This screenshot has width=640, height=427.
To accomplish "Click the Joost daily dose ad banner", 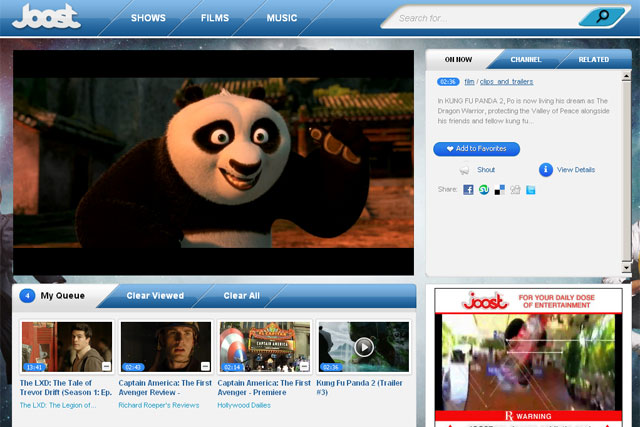I will 529,301.
